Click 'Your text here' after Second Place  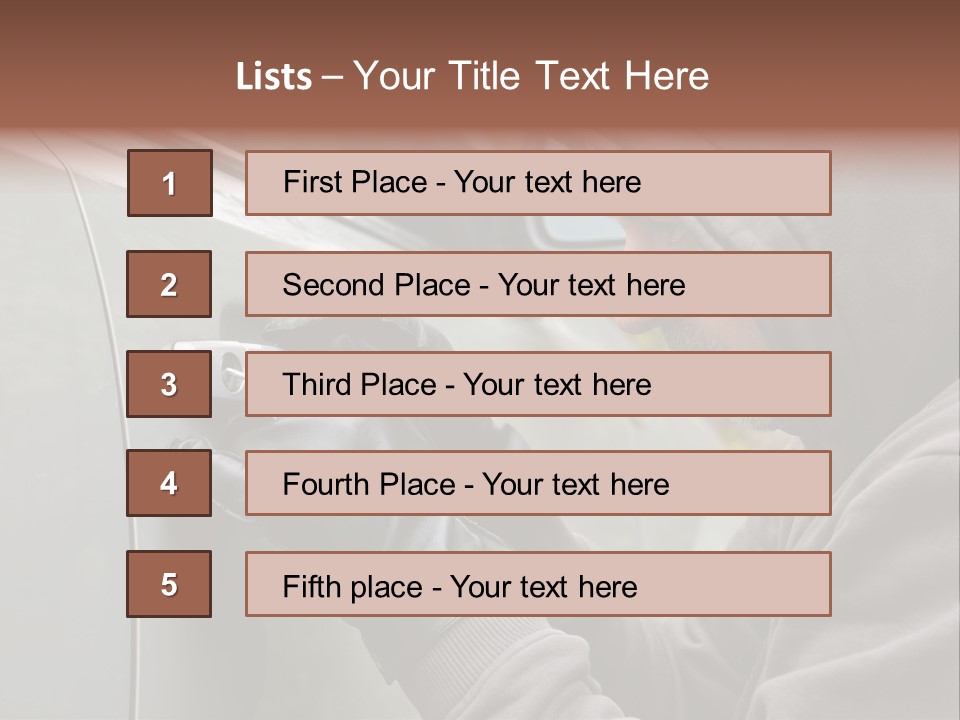(591, 285)
